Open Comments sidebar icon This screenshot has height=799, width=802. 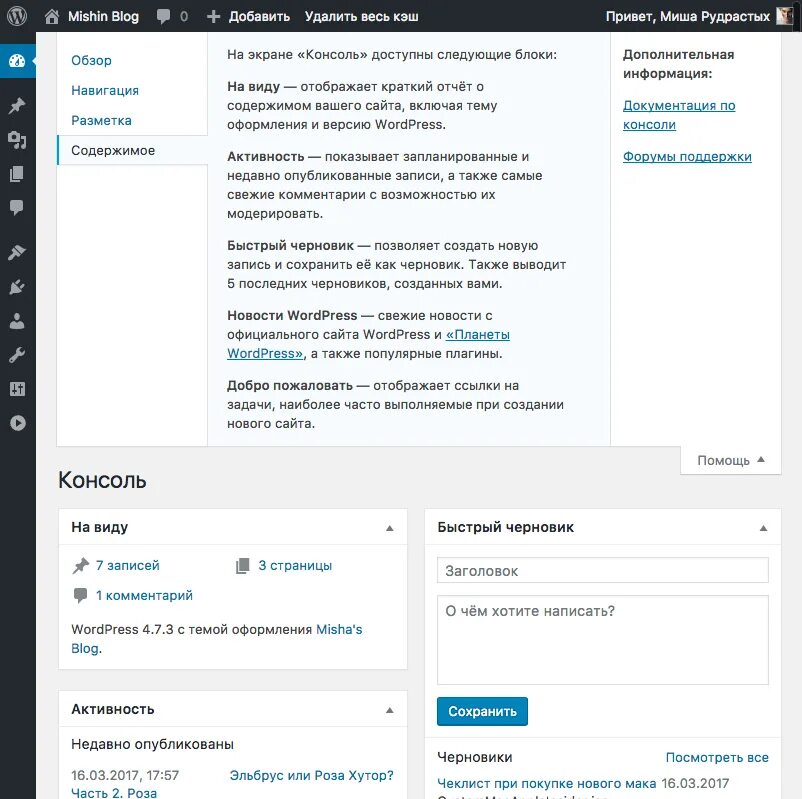[x=17, y=207]
